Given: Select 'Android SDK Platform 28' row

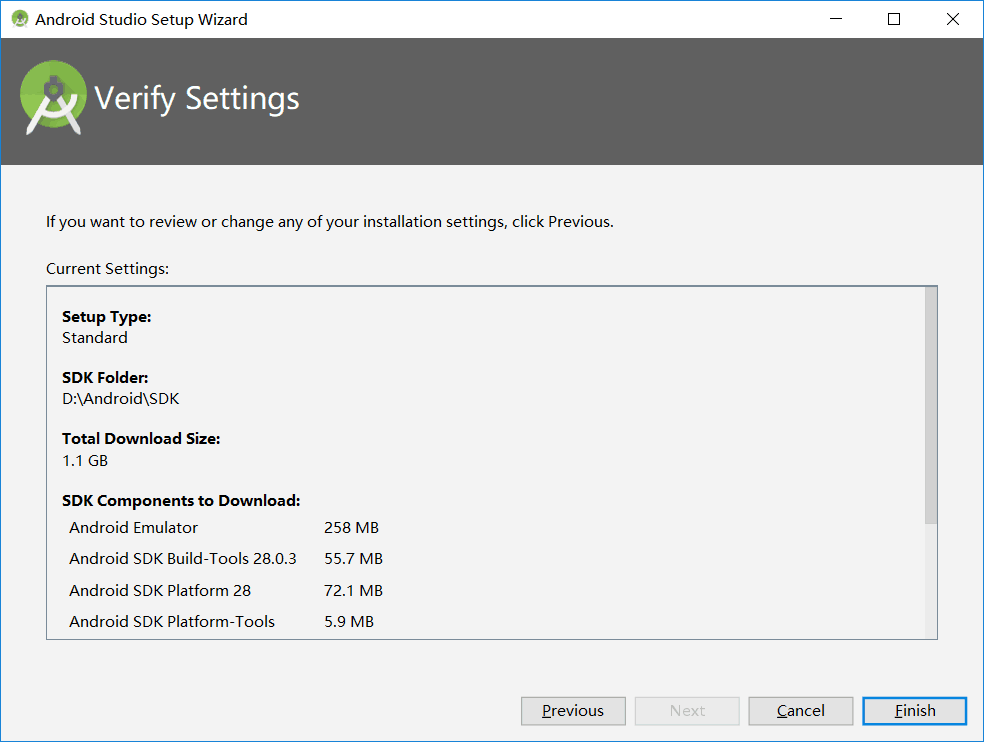Looking at the screenshot, I should pos(226,590).
